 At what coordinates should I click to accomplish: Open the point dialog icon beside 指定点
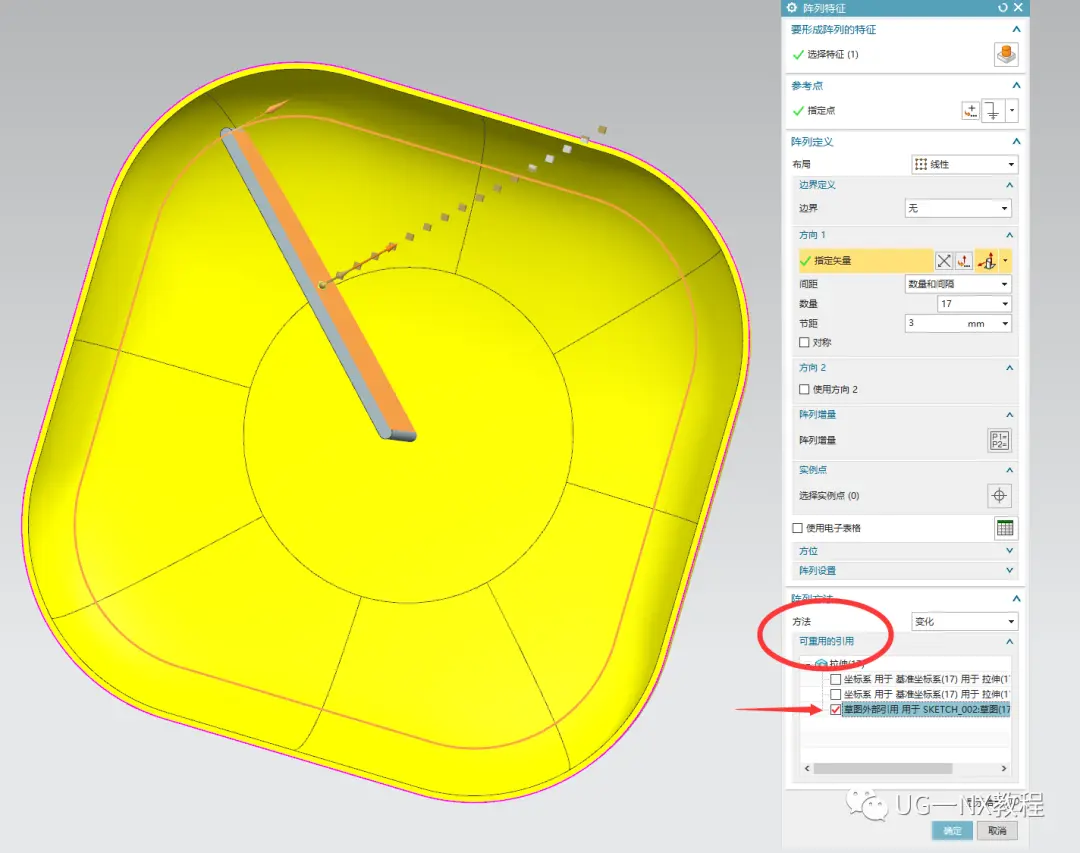click(970, 110)
